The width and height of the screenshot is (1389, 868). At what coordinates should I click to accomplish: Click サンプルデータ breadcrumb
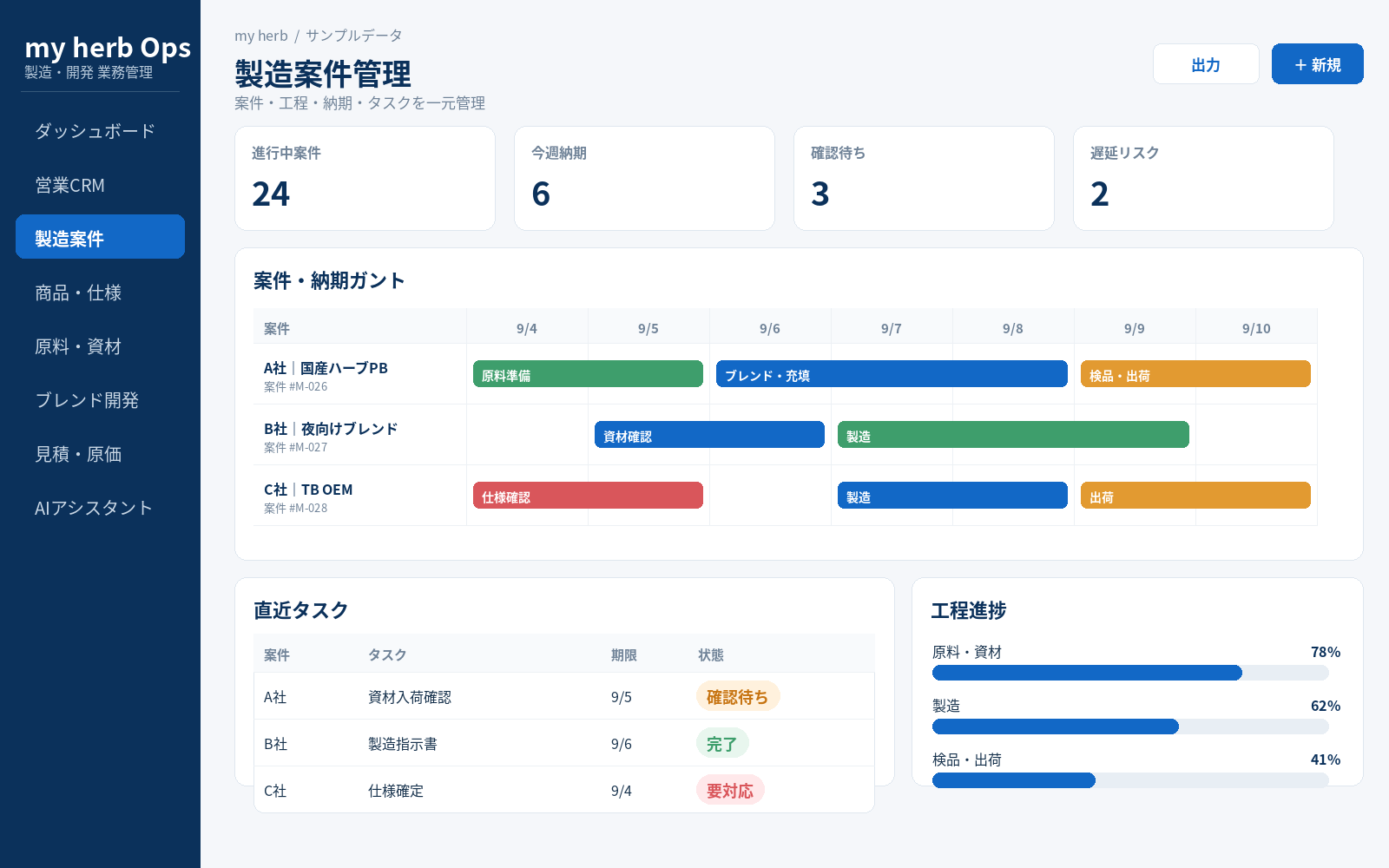pos(354,36)
